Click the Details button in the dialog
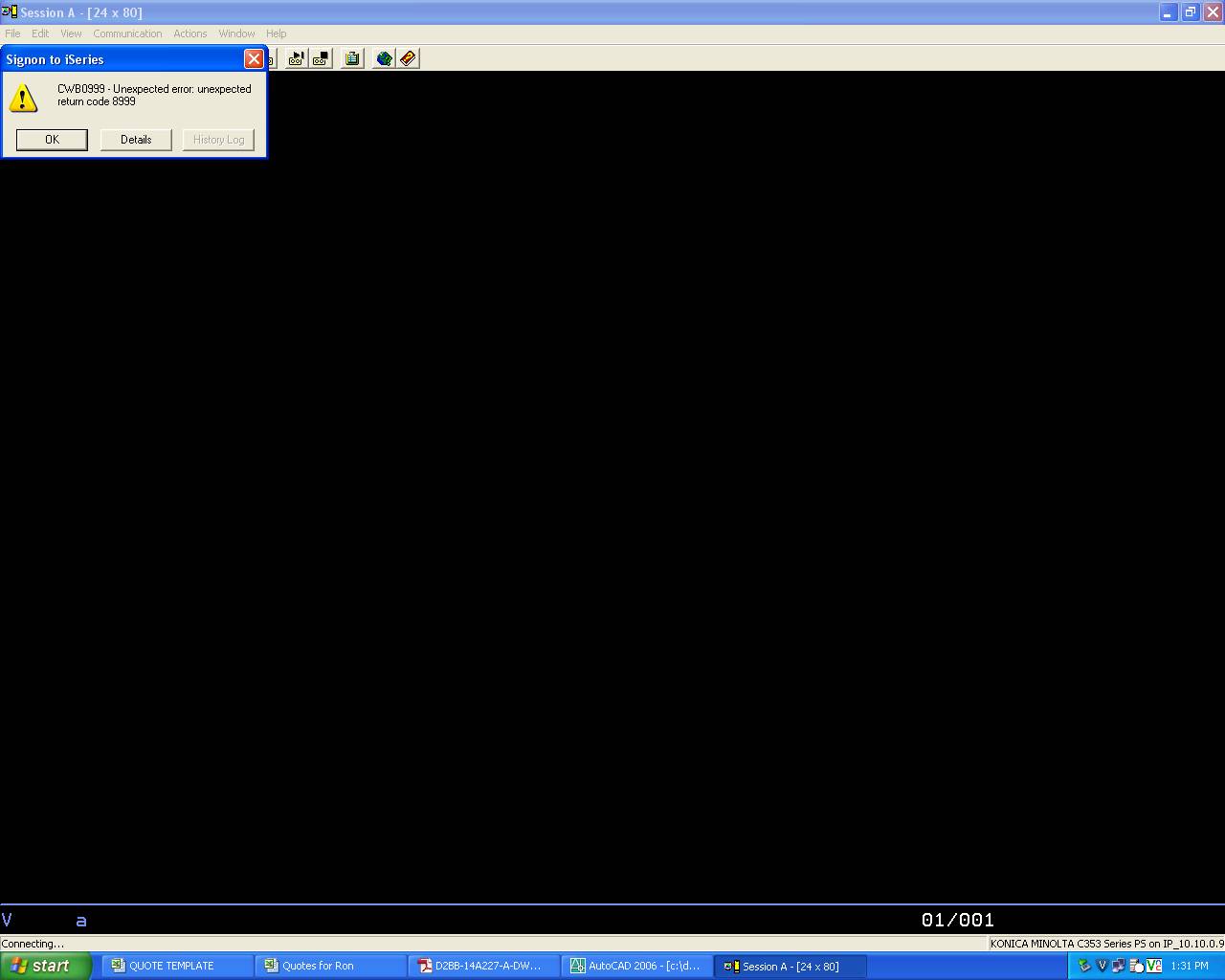 pyautogui.click(x=135, y=140)
